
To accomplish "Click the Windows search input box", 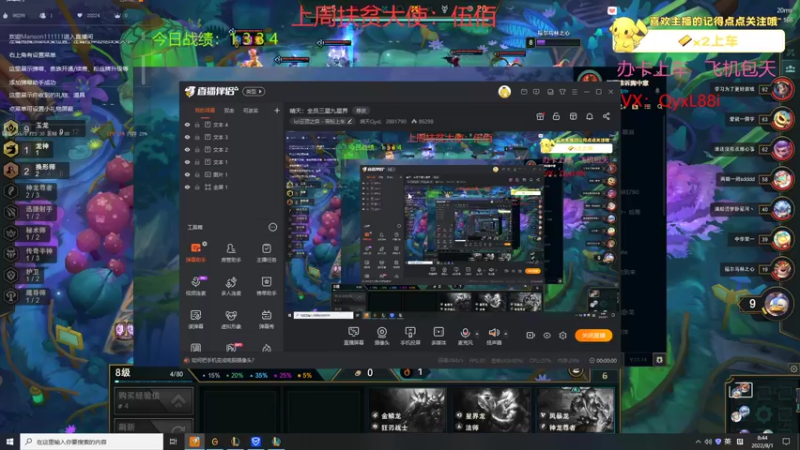I will 92,442.
